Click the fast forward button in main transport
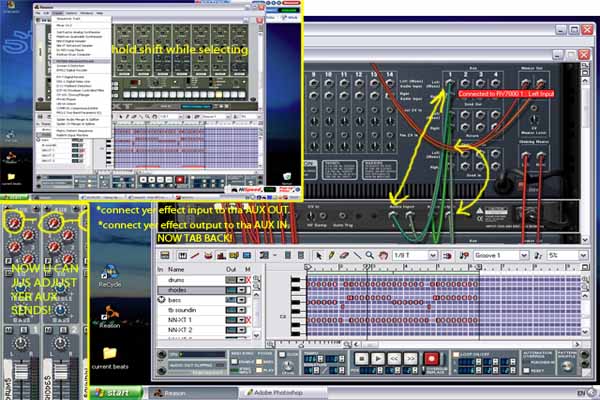Screen dimensions: 600x400 tap(411, 359)
